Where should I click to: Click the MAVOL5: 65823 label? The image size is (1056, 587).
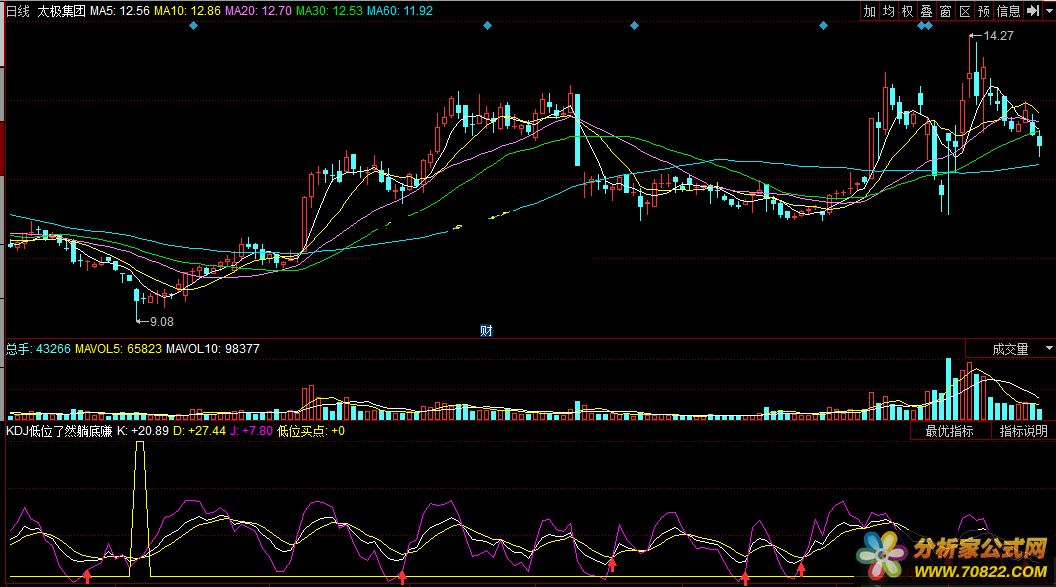(119, 349)
